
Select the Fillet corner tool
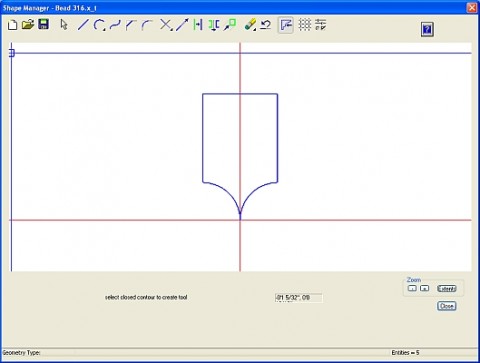tap(147, 25)
